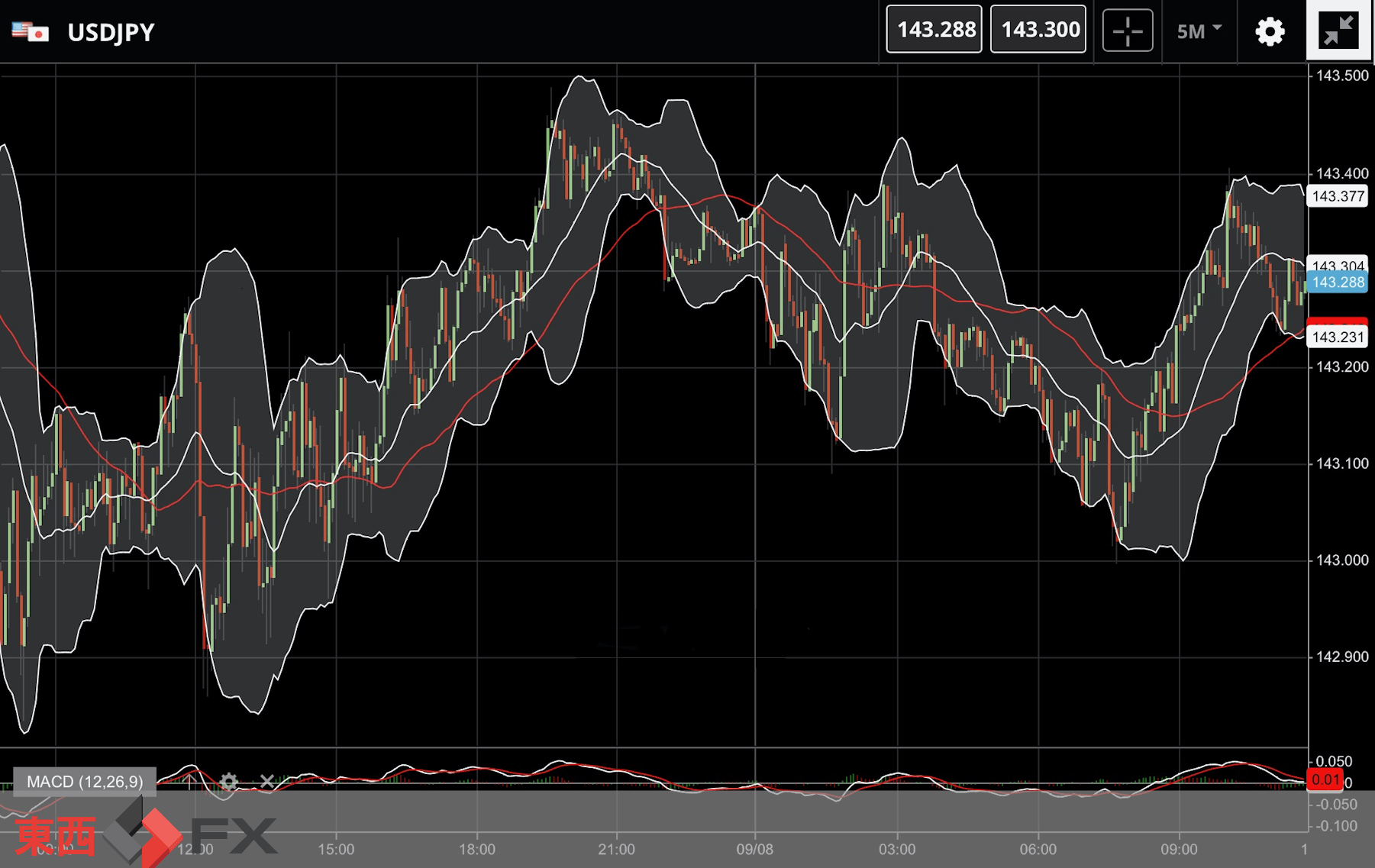Click the 東西FX logo watermark

click(145, 834)
